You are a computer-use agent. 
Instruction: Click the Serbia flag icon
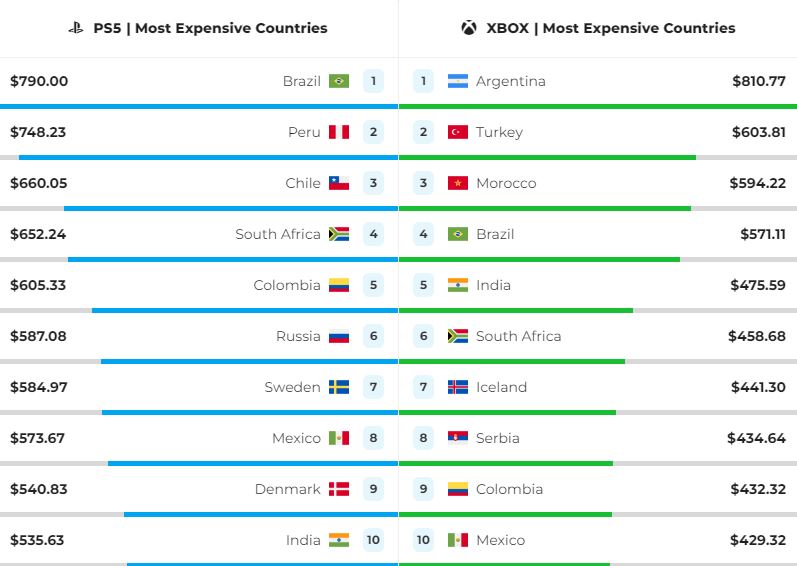[x=458, y=438]
